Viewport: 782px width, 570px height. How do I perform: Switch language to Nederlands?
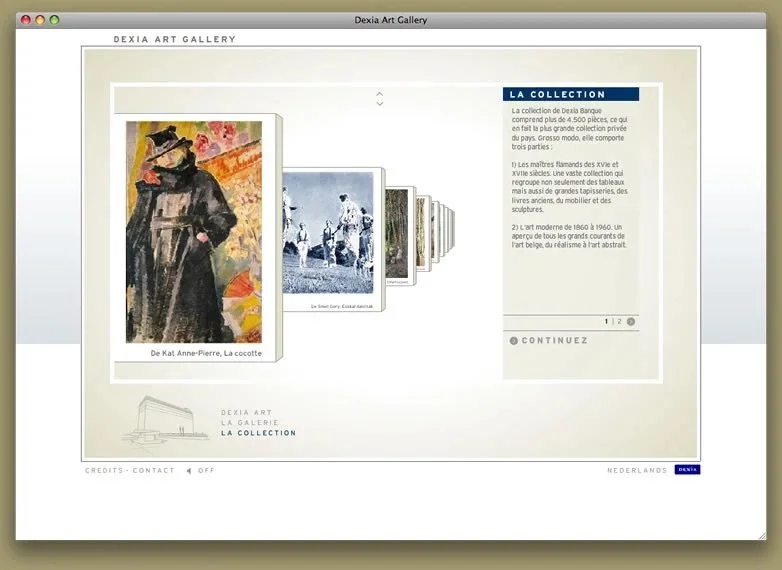(x=637, y=470)
